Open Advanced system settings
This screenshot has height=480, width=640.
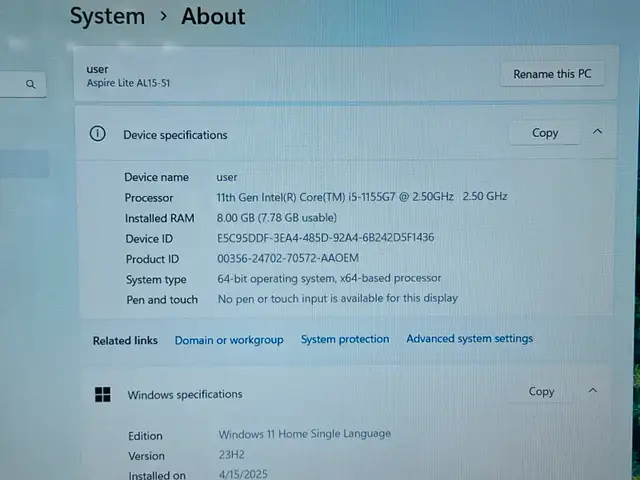(469, 338)
